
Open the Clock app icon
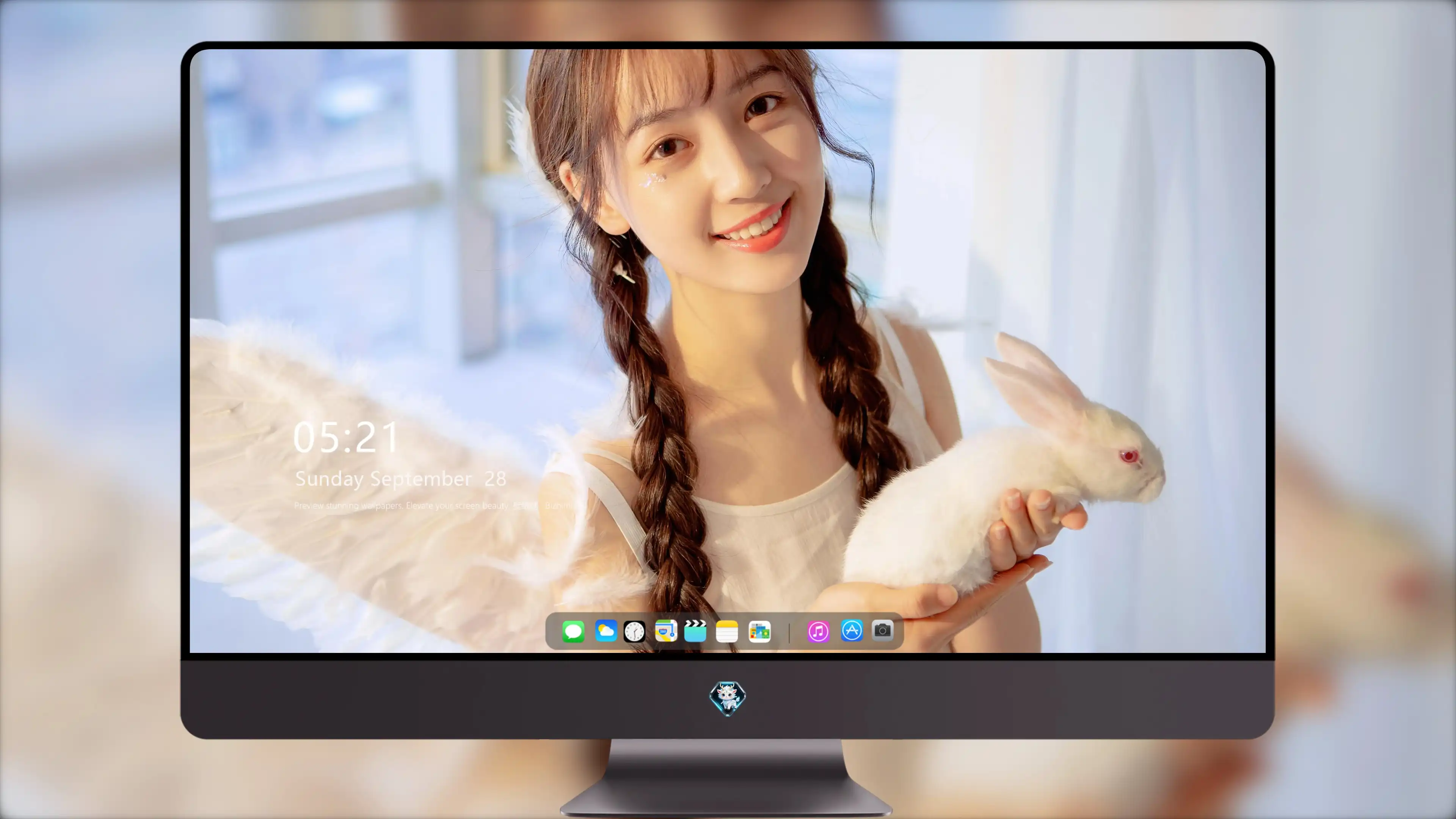pyautogui.click(x=634, y=631)
